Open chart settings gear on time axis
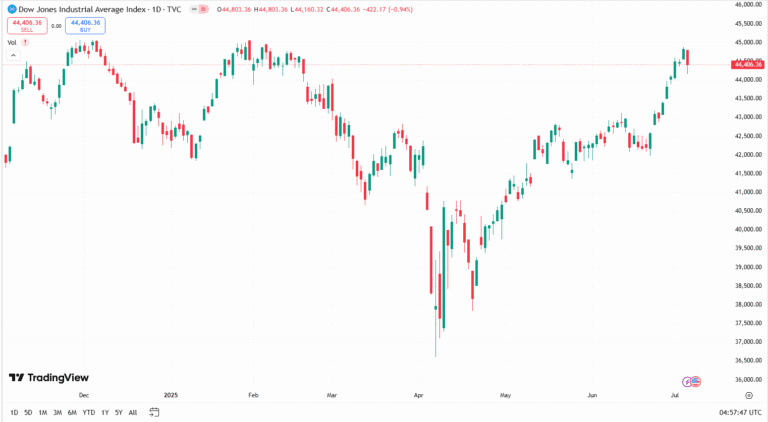This screenshot has width=768, height=422. (x=749, y=395)
